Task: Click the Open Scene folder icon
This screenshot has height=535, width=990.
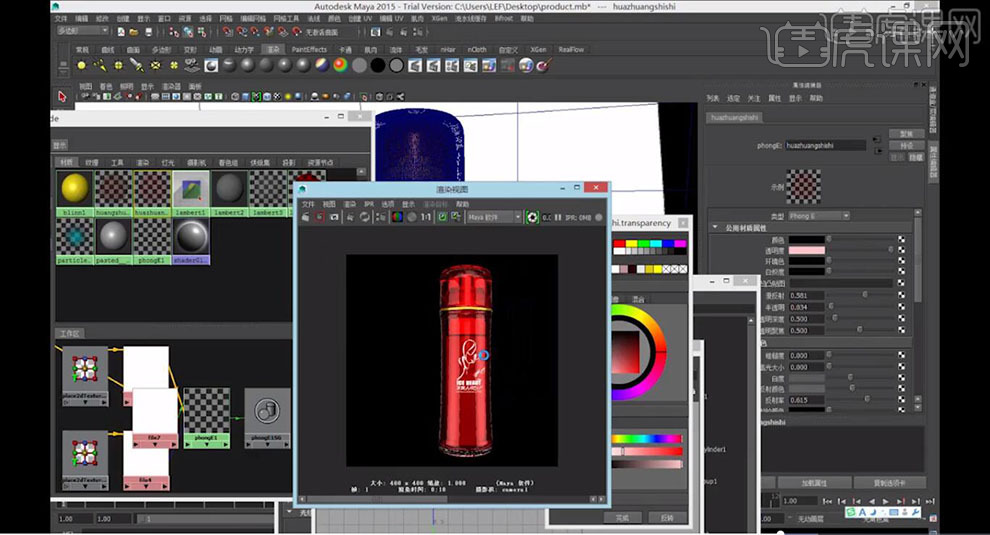Action: click(134, 32)
